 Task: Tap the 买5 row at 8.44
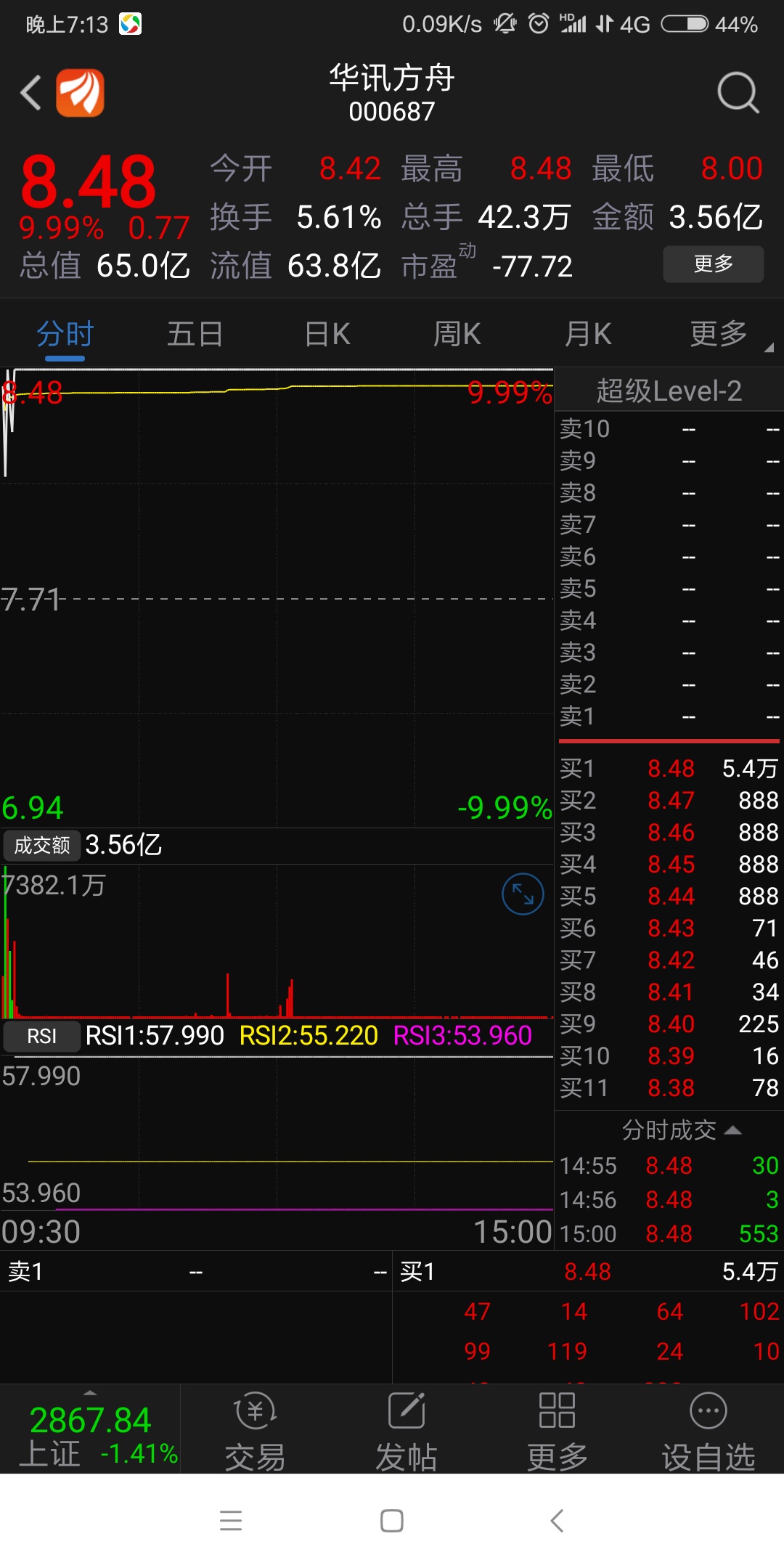(669, 896)
